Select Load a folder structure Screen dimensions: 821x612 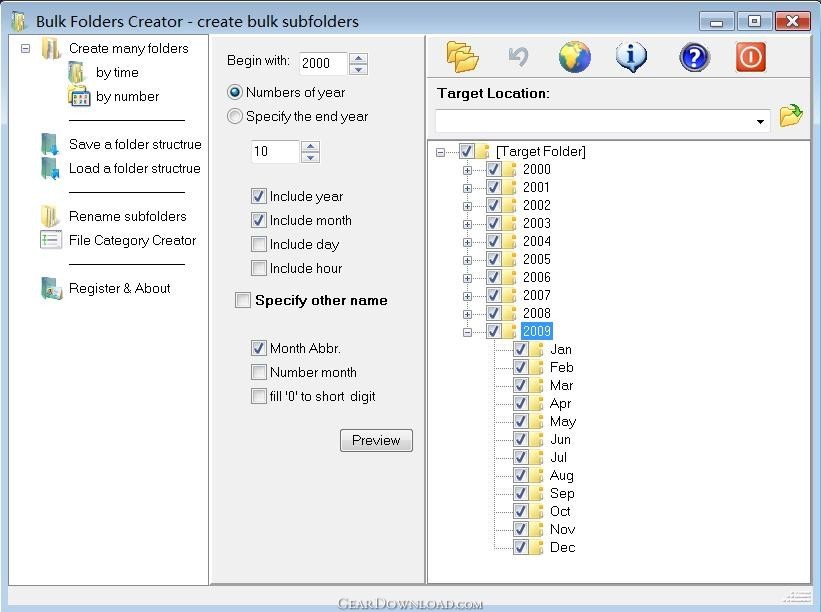point(135,169)
